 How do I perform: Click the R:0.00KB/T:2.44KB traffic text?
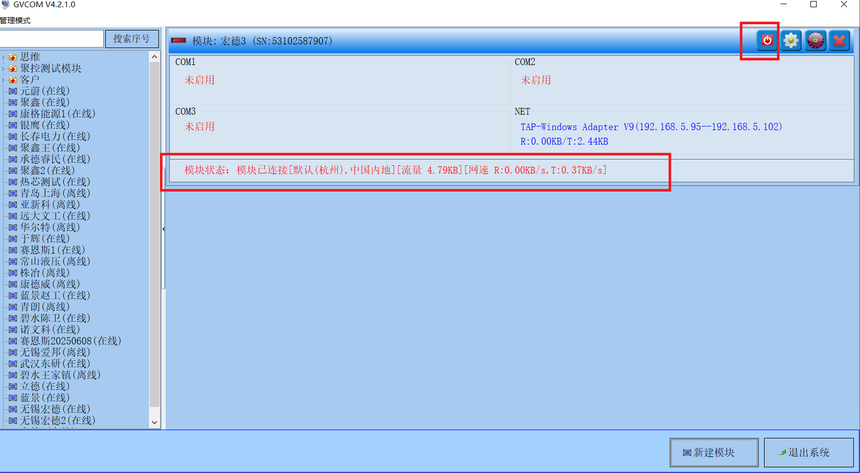point(564,142)
